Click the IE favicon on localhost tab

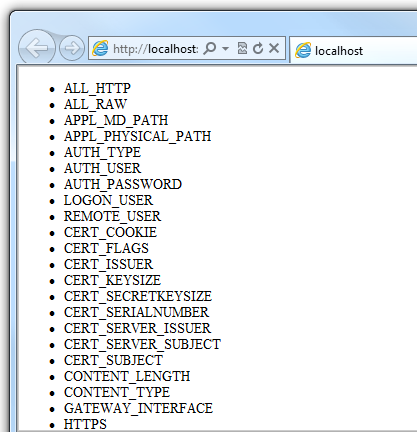(303, 50)
